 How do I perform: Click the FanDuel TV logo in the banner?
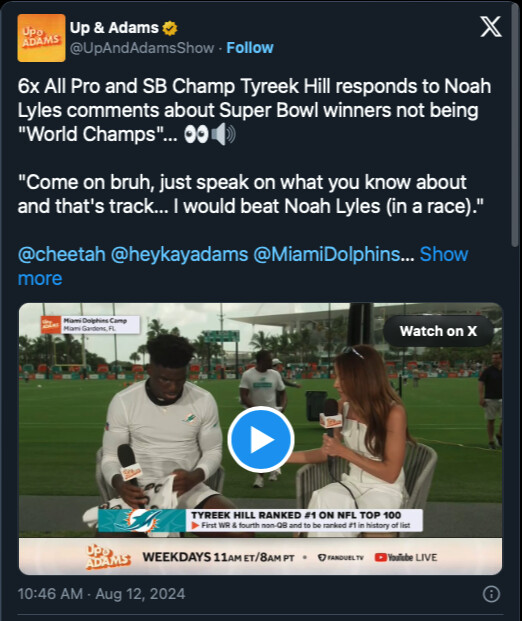341,557
